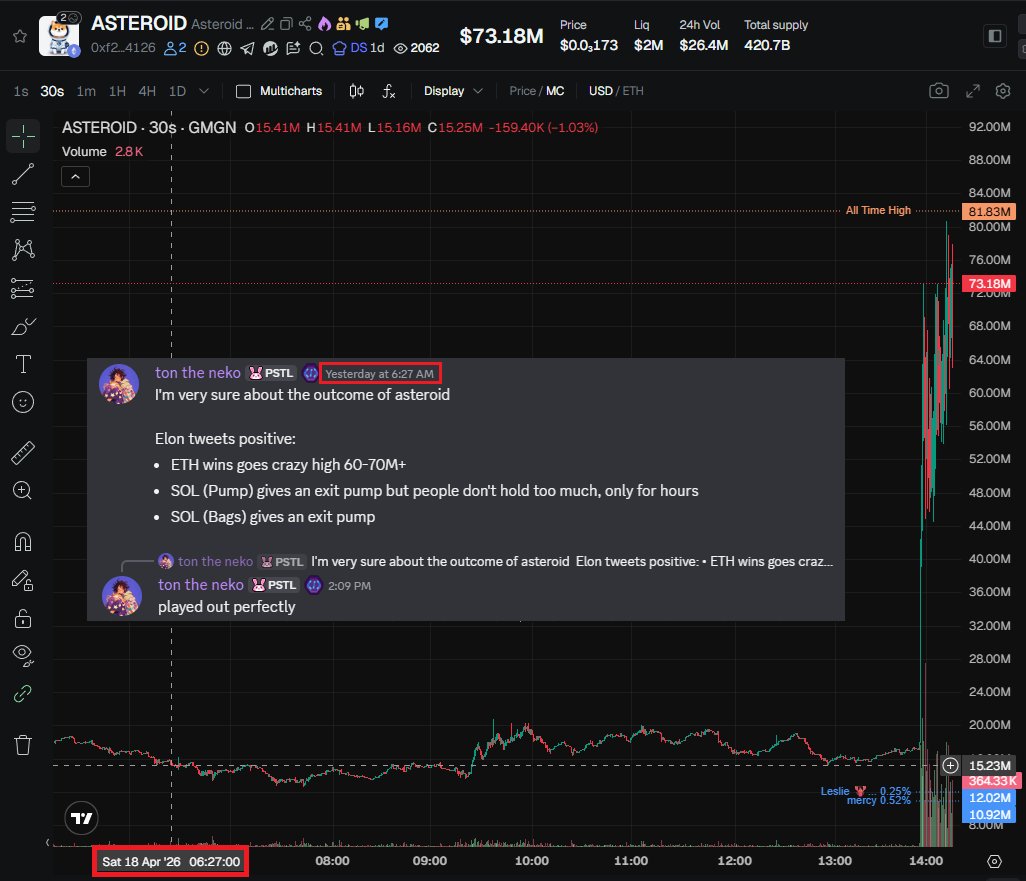Copy token name with the copy icon
This screenshot has height=881, width=1026.
286,24
